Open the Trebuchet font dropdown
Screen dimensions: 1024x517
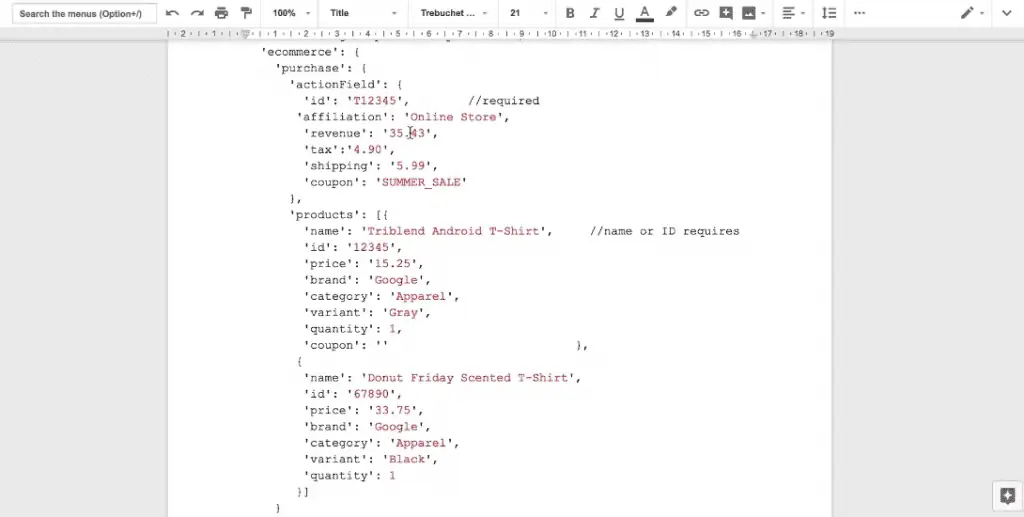[453, 13]
